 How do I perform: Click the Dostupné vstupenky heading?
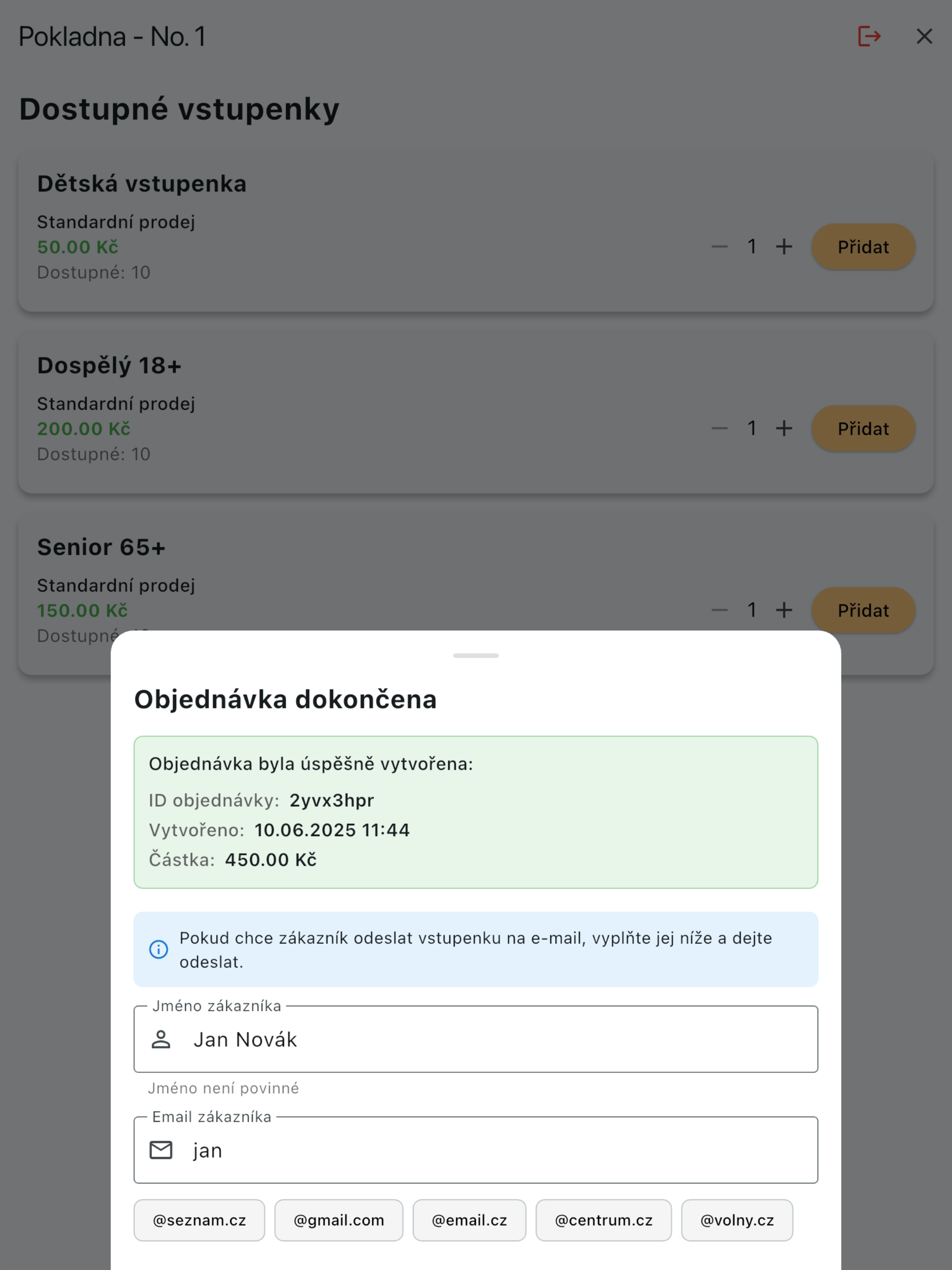click(179, 109)
